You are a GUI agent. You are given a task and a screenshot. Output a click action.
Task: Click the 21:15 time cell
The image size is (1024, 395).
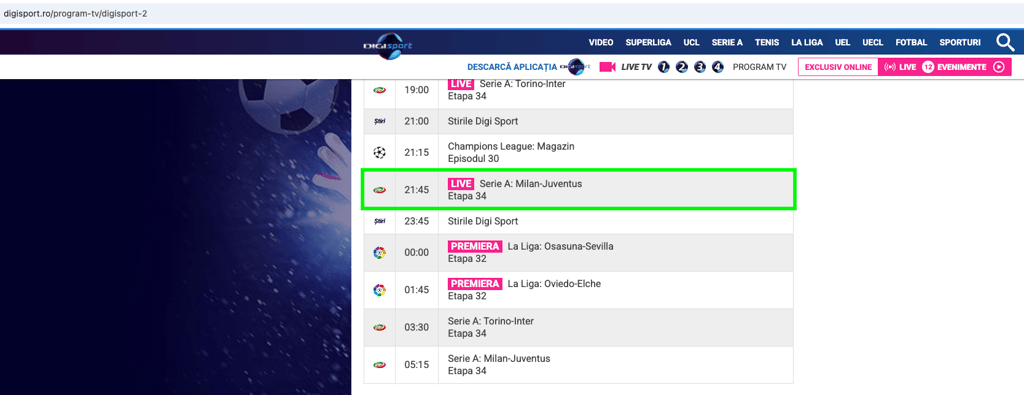(x=417, y=152)
